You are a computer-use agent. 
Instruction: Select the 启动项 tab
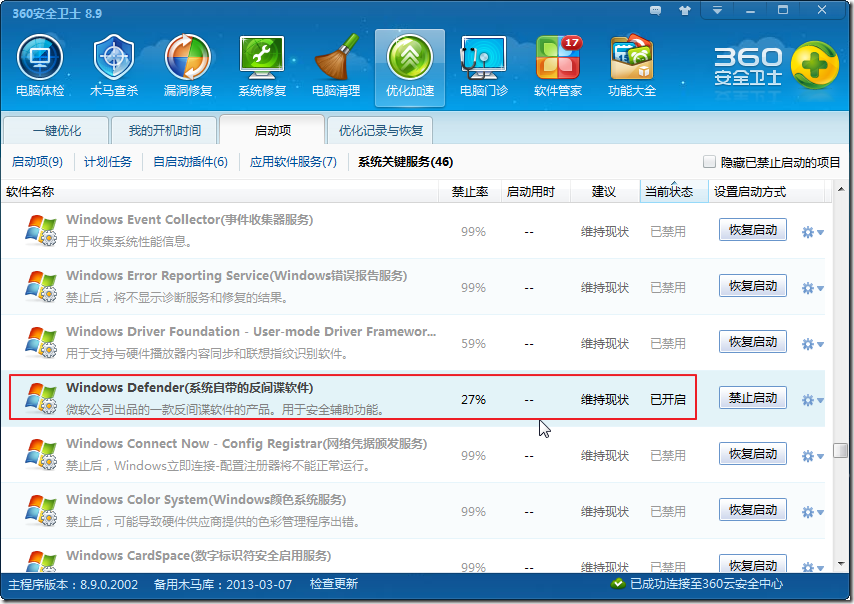pos(272,130)
